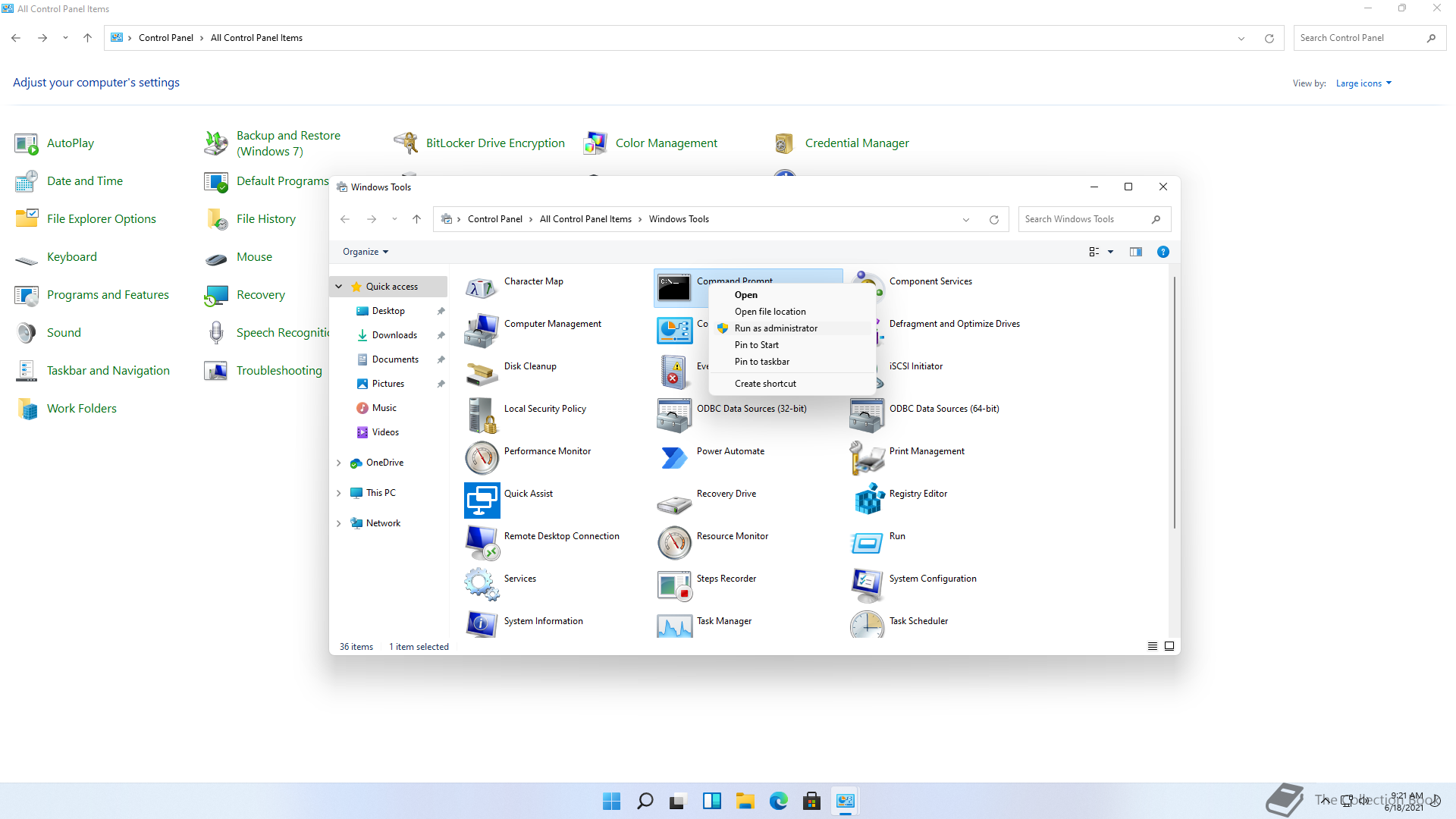Open the Large icons View by dropdown
Screen dimensions: 1456x819
pyautogui.click(x=1363, y=83)
